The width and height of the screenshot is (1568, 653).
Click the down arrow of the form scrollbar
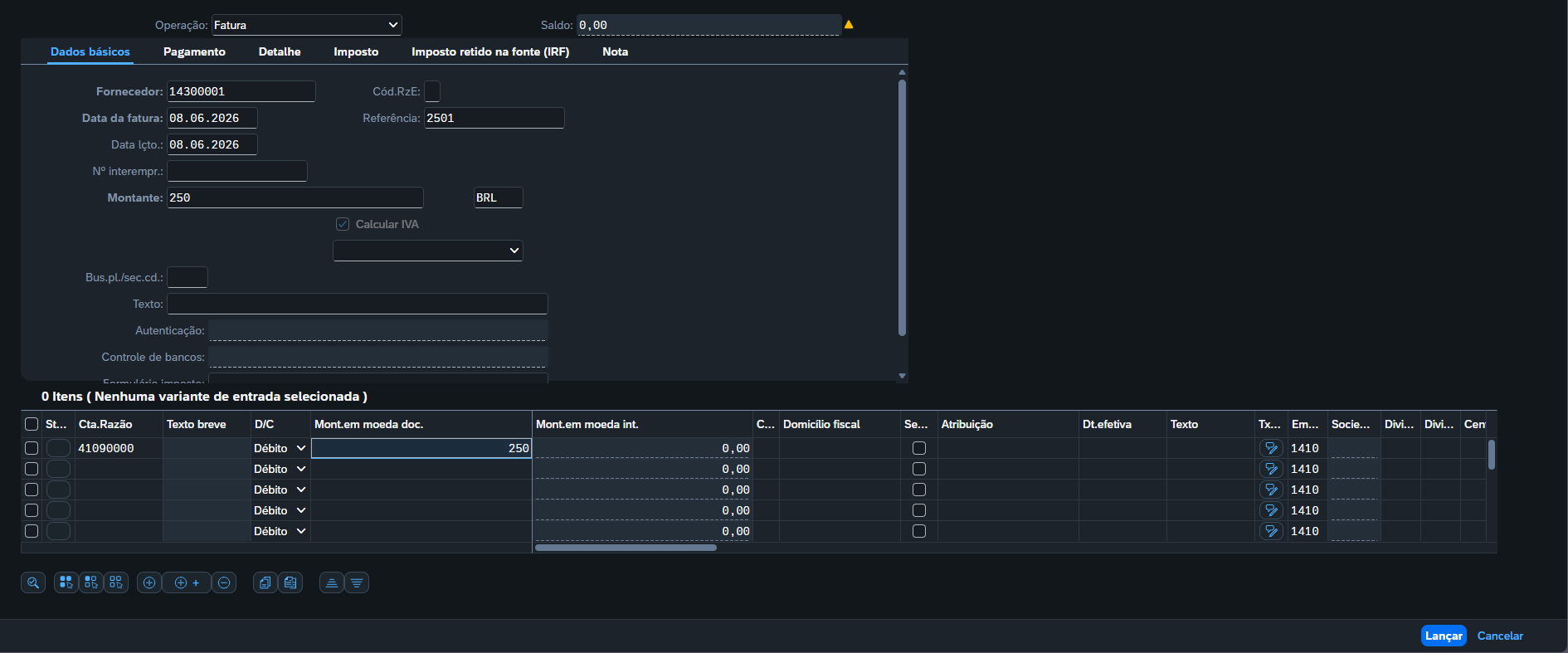(902, 376)
